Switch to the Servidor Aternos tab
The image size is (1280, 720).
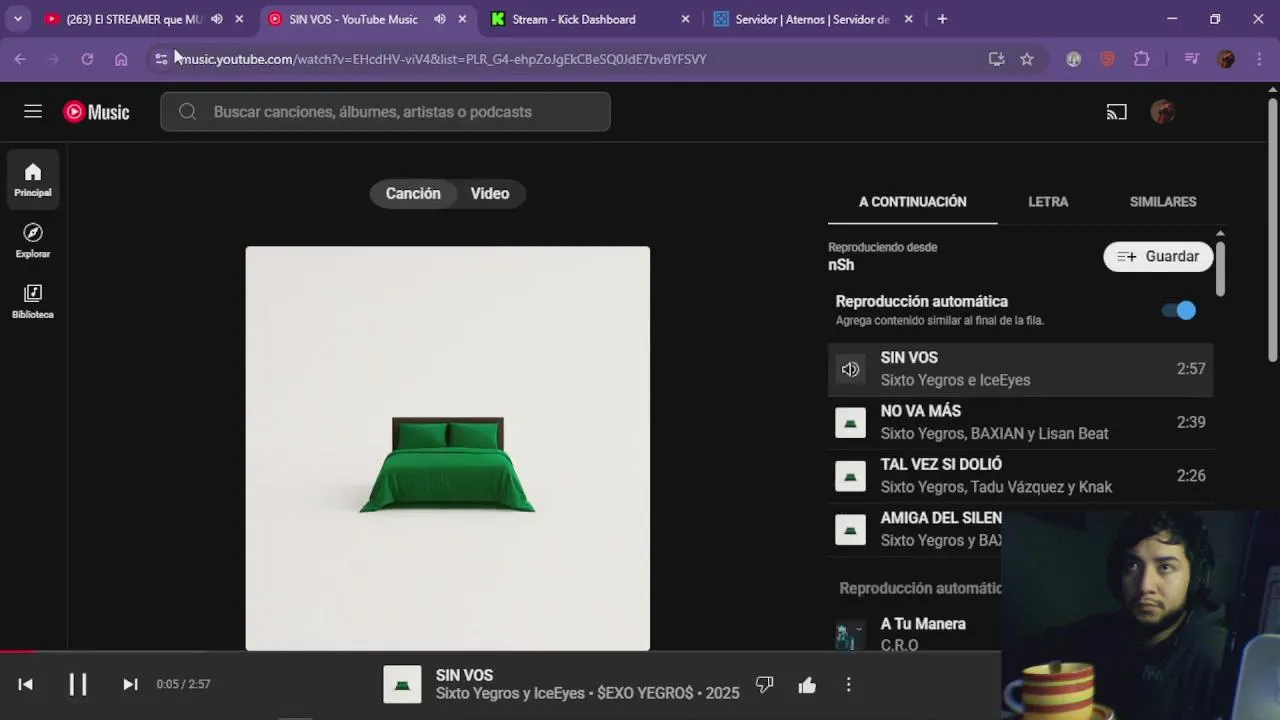click(812, 19)
